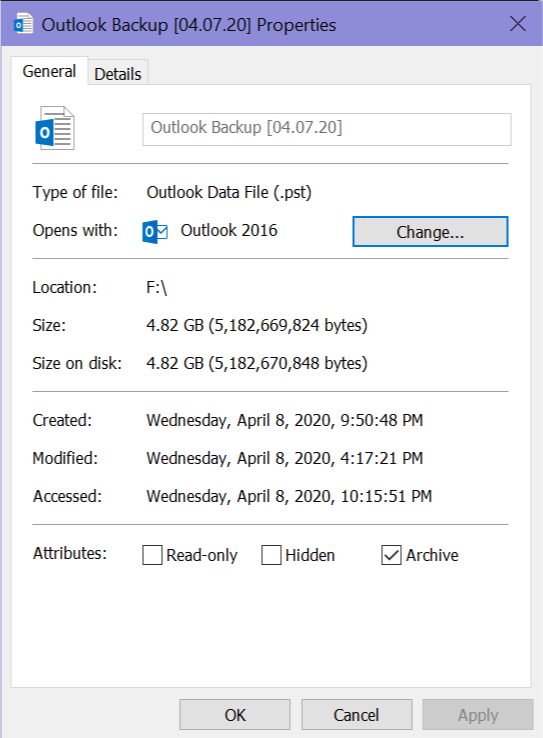Click the large Outlook data file icon

click(x=55, y=128)
